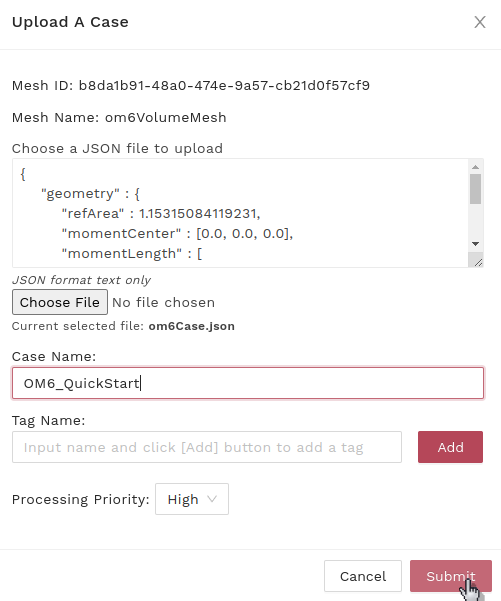The height and width of the screenshot is (601, 501).
Task: Click into the Tag Name input field
Action: [x=207, y=447]
